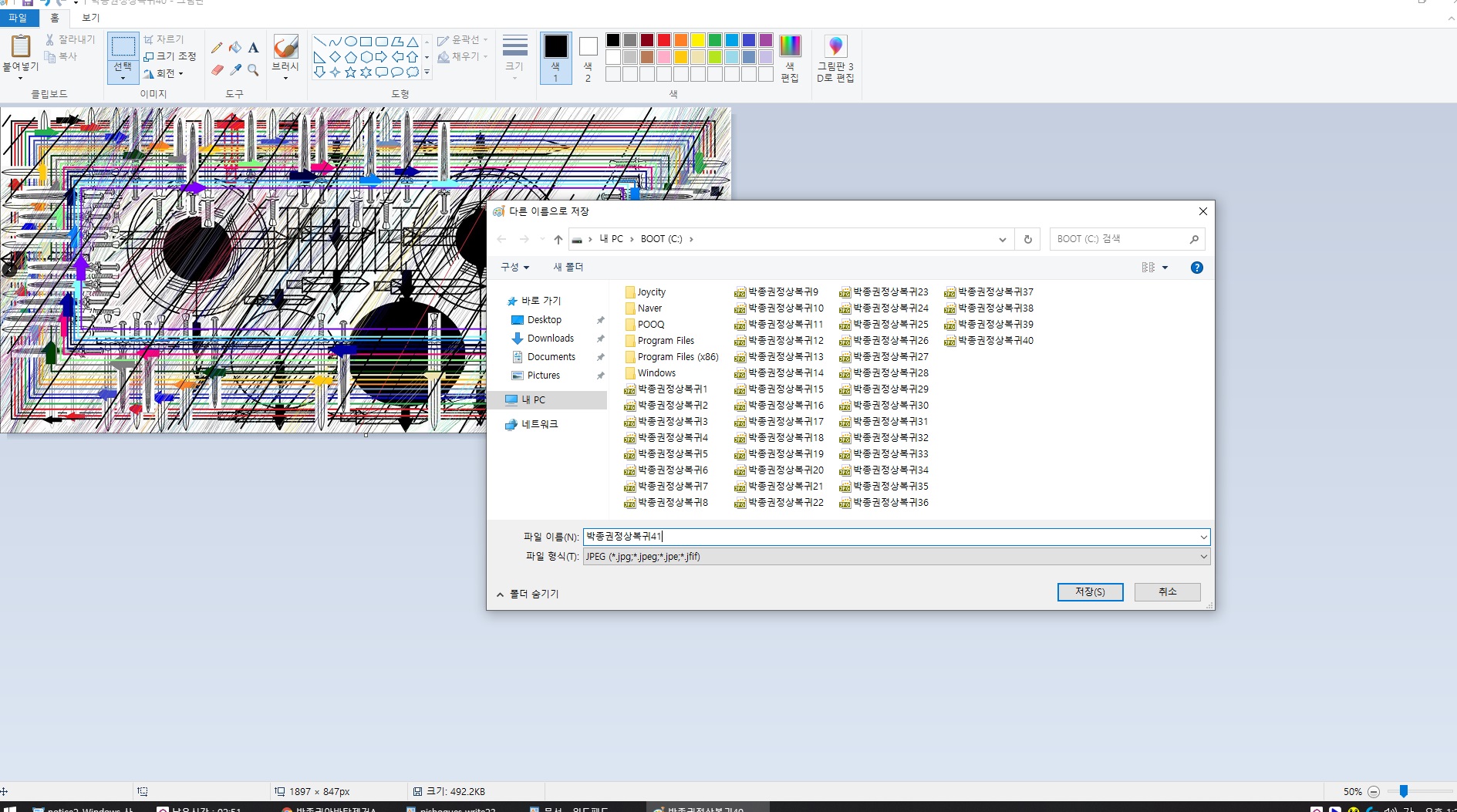The image size is (1457, 812).
Task: Open the file type (파일 형식) dropdown
Action: pos(1203,557)
